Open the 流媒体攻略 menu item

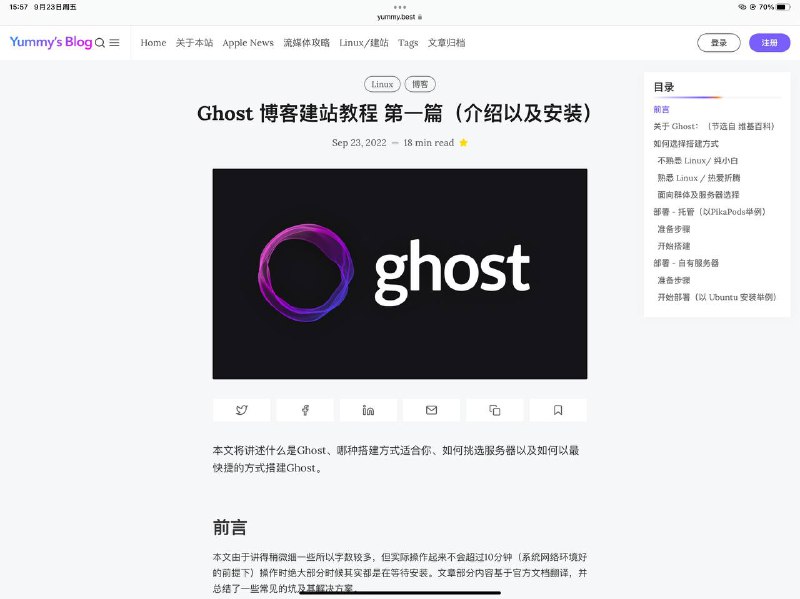point(307,43)
